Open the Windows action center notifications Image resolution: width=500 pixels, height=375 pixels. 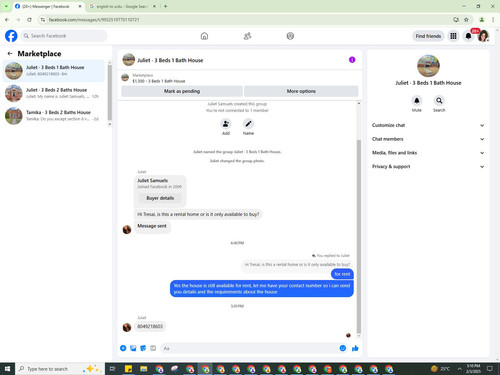(490, 369)
